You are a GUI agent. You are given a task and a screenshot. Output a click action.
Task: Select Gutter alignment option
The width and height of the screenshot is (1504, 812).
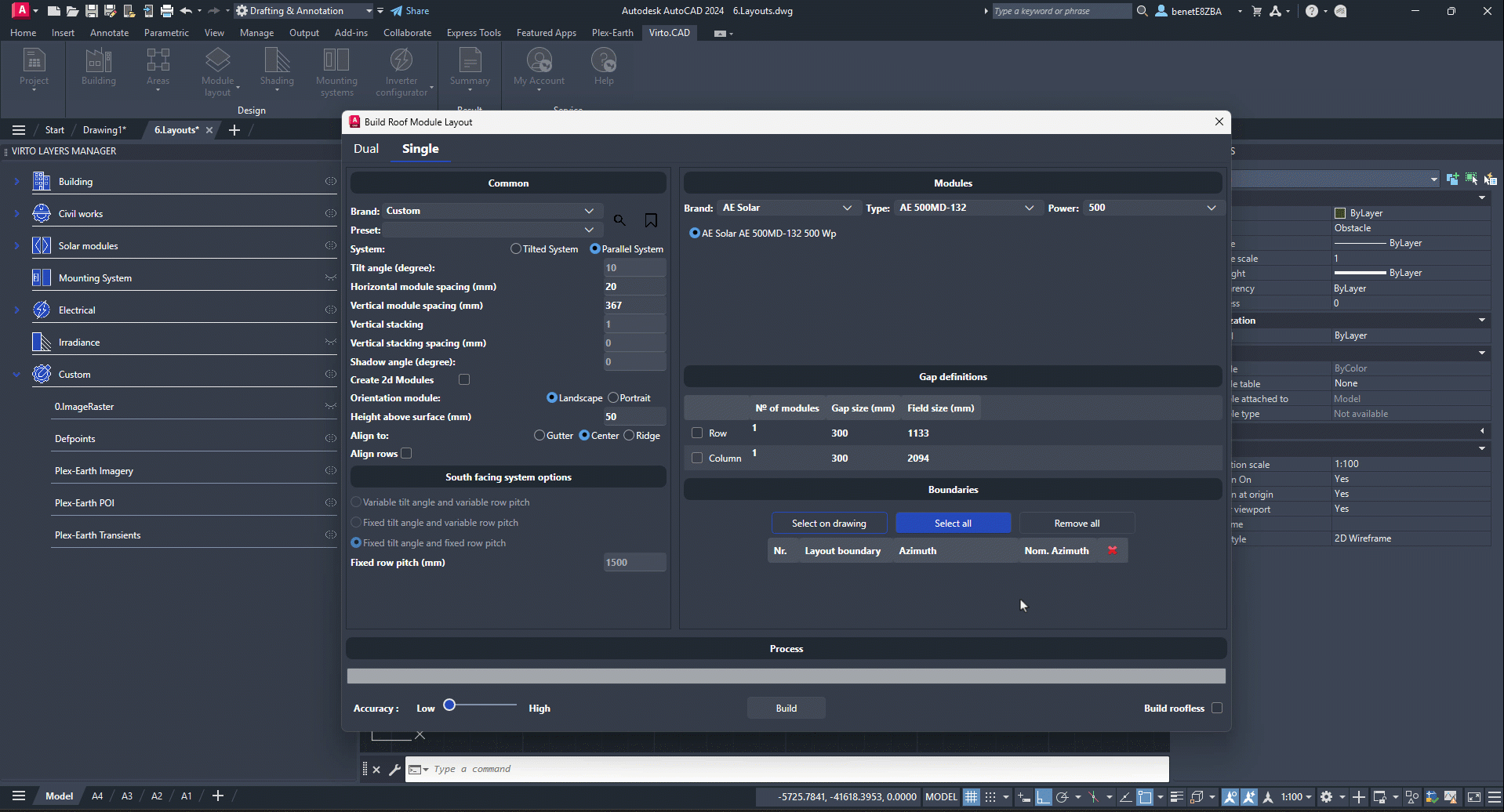tap(539, 435)
